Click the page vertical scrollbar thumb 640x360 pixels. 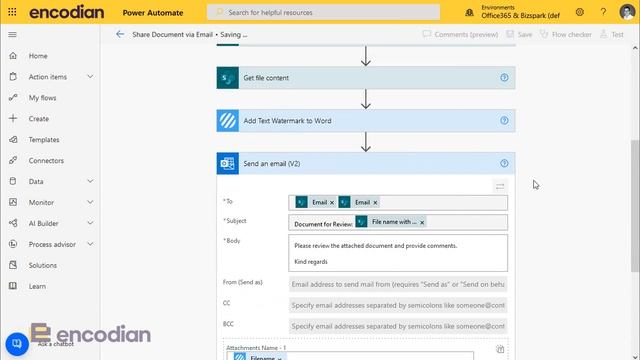(x=635, y=206)
